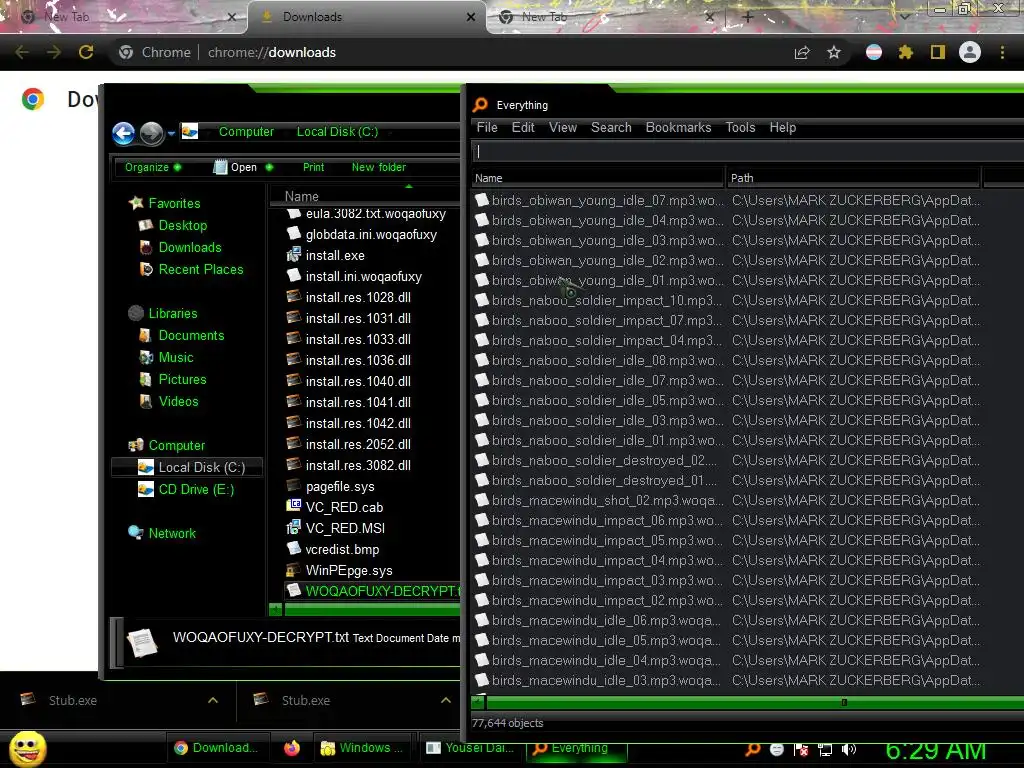Select Videos under Libraries

tap(178, 401)
